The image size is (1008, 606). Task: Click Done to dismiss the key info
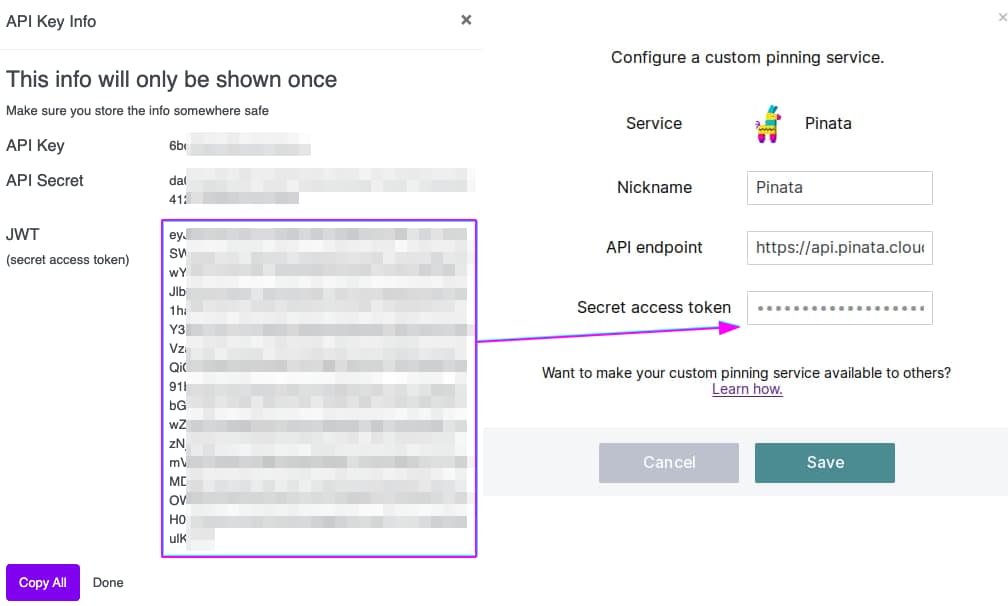point(107,582)
